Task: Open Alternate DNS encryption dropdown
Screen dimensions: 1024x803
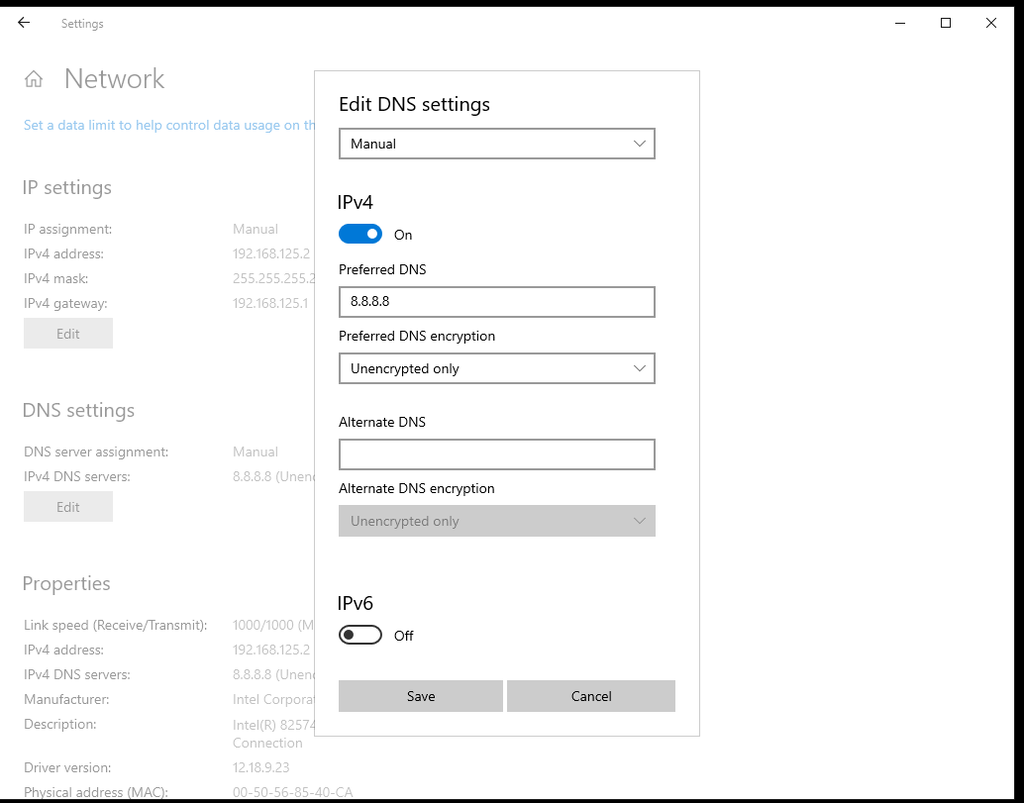Action: tap(496, 521)
